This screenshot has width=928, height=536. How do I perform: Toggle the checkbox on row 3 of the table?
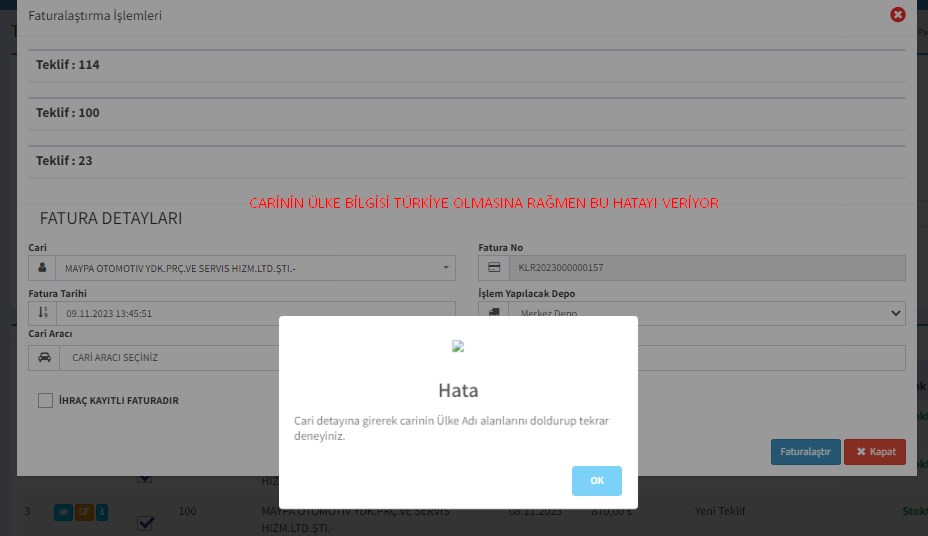[145, 523]
